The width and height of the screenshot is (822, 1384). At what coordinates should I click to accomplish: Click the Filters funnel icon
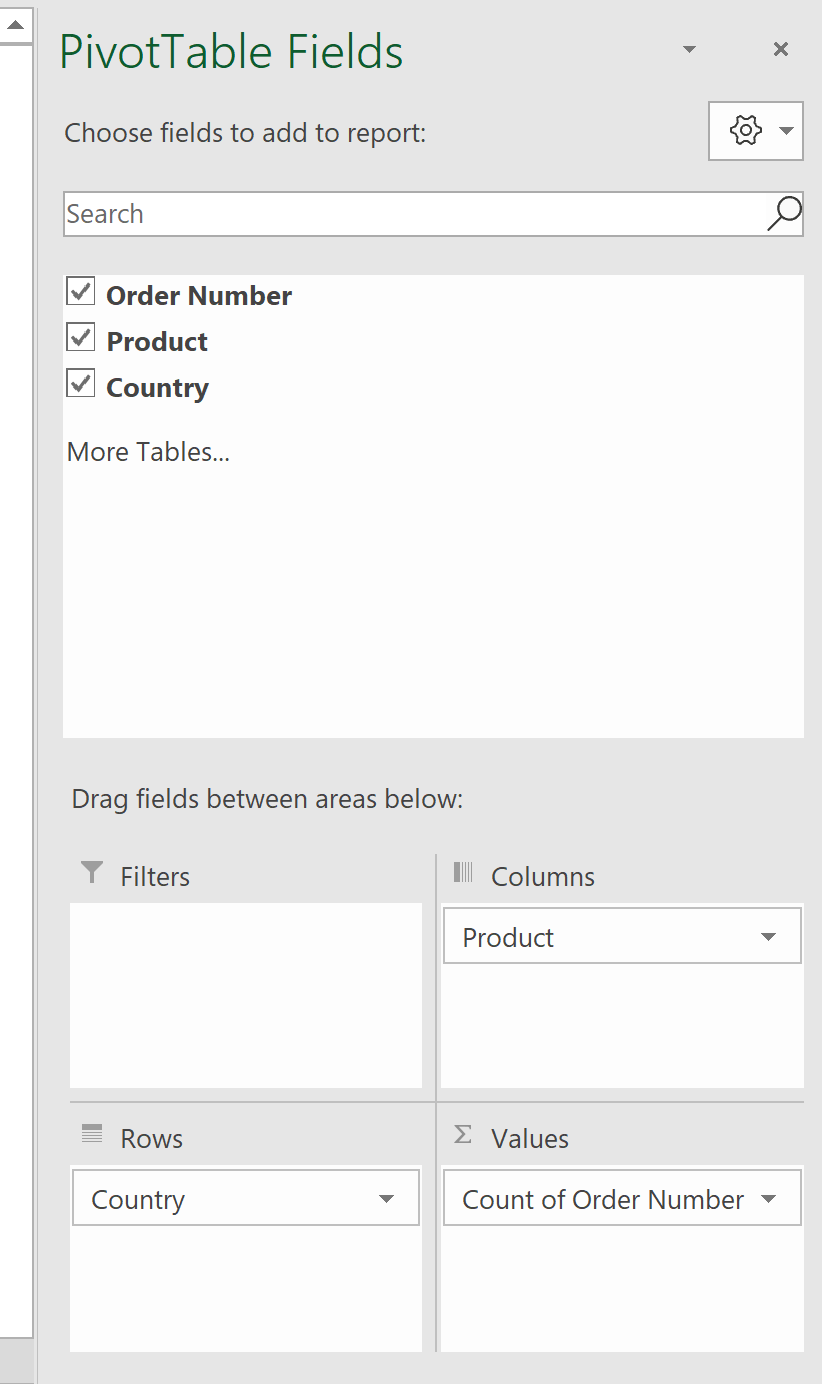point(91,874)
